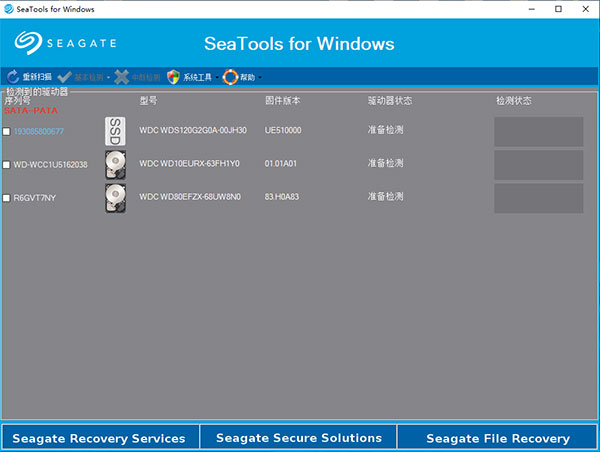Click the 帮助 lifebuoy icon
Viewport: 600px width, 452px height.
(x=230, y=76)
